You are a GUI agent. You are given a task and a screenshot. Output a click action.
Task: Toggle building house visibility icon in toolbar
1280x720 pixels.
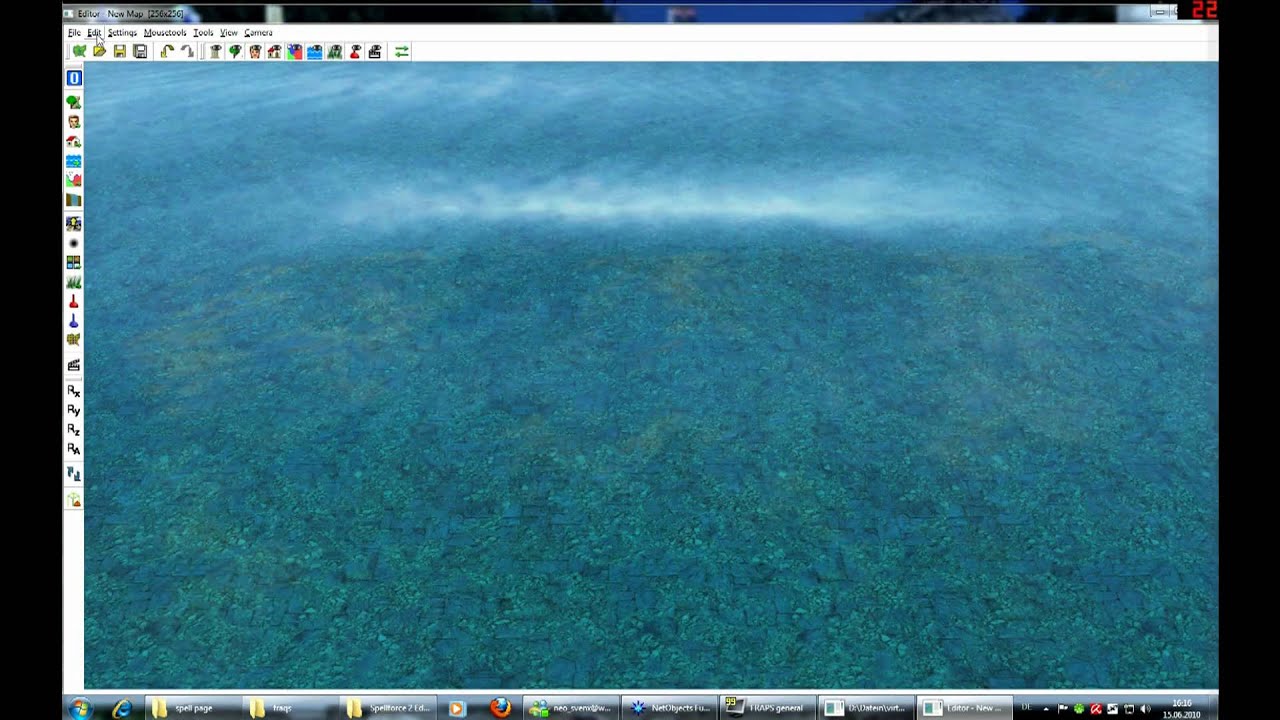[x=274, y=51]
